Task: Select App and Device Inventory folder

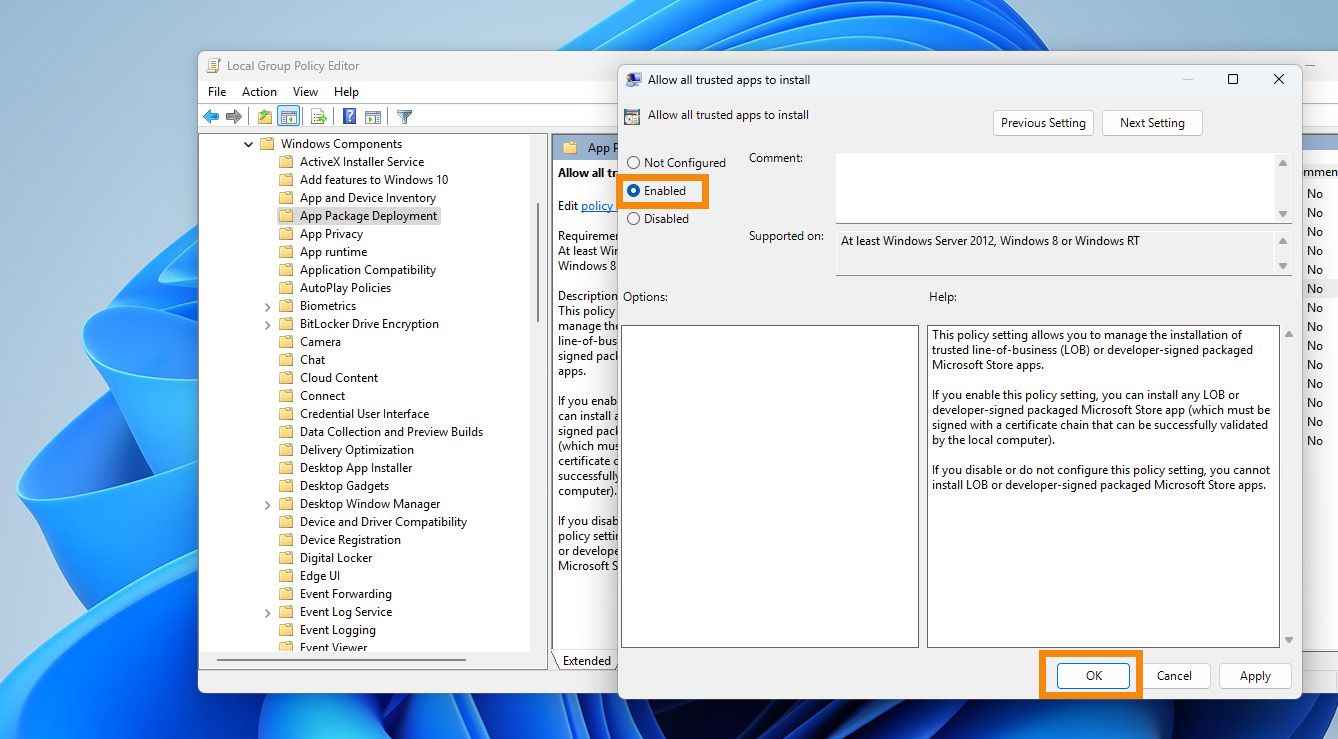Action: [x=368, y=198]
